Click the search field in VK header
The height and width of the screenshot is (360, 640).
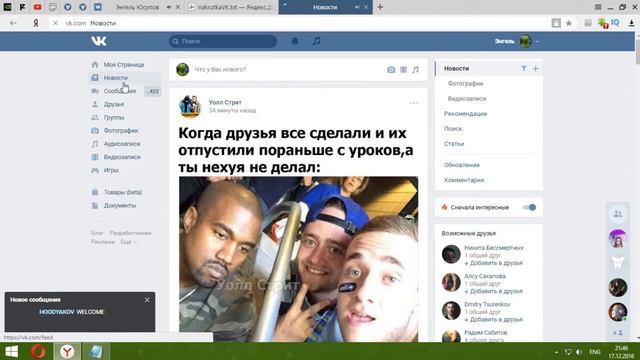(223, 41)
